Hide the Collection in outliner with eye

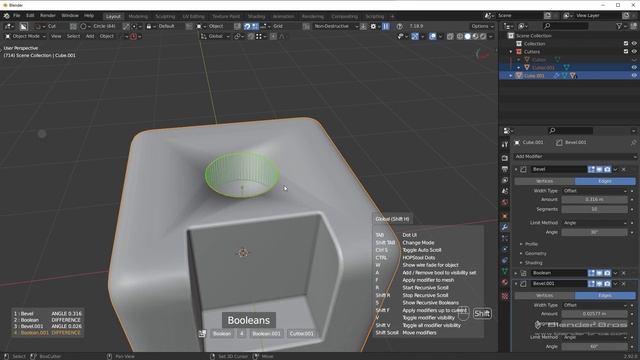pos(634,44)
